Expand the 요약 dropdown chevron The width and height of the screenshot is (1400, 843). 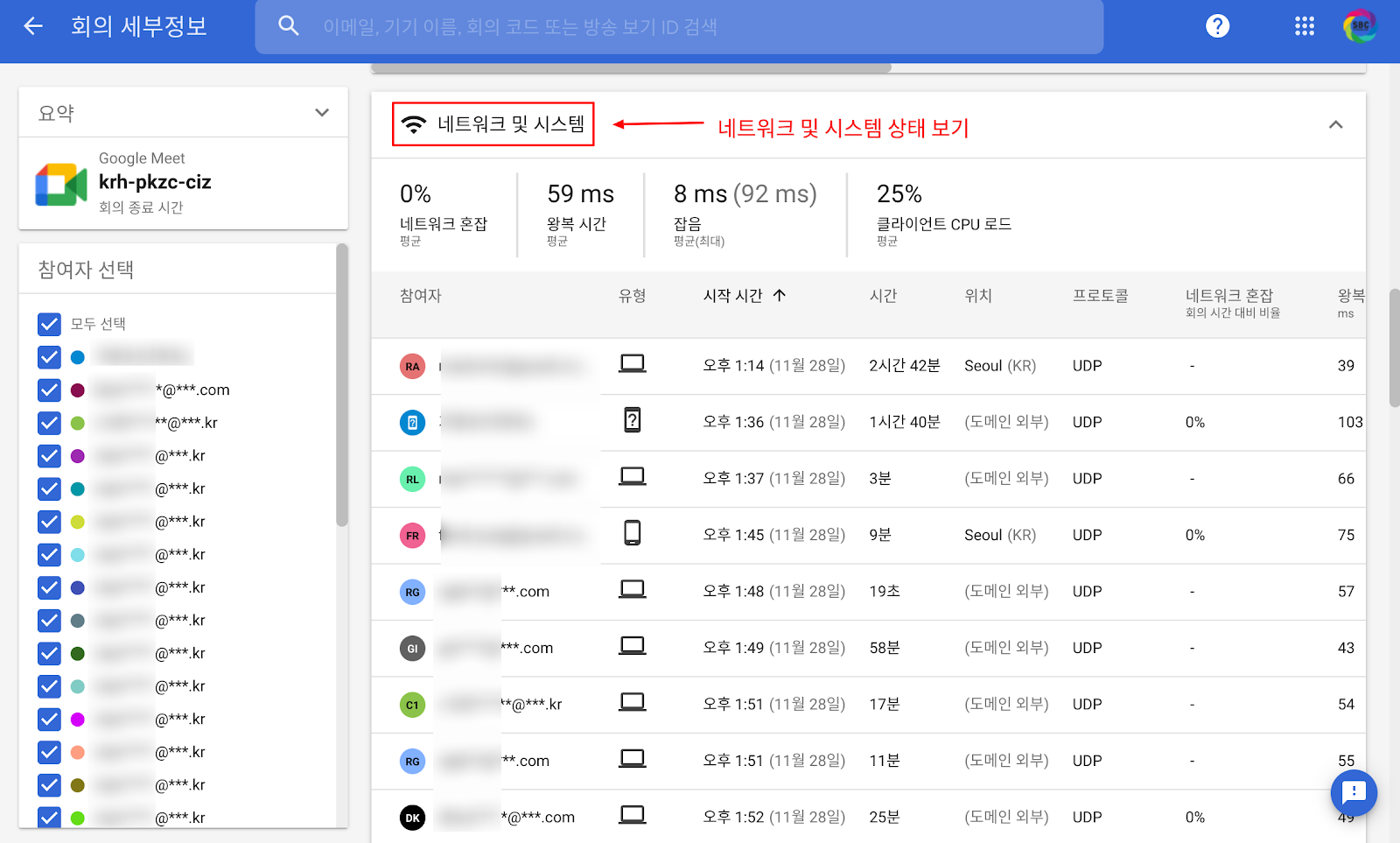coord(322,113)
